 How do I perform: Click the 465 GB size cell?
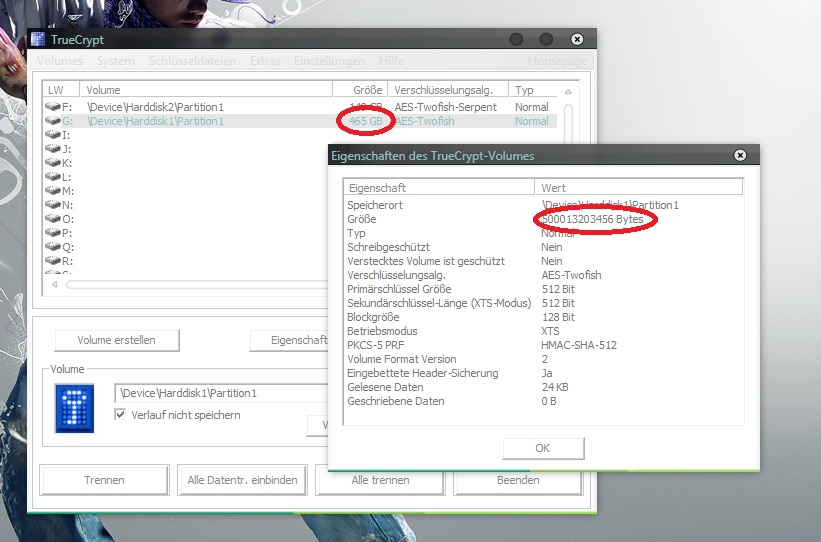pyautogui.click(x=365, y=121)
